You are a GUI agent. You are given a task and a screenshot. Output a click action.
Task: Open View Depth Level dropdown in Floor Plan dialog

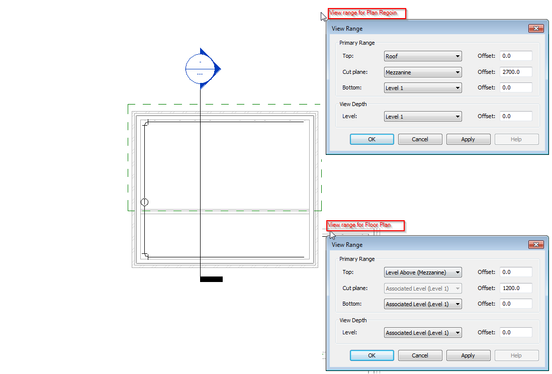[422, 332]
